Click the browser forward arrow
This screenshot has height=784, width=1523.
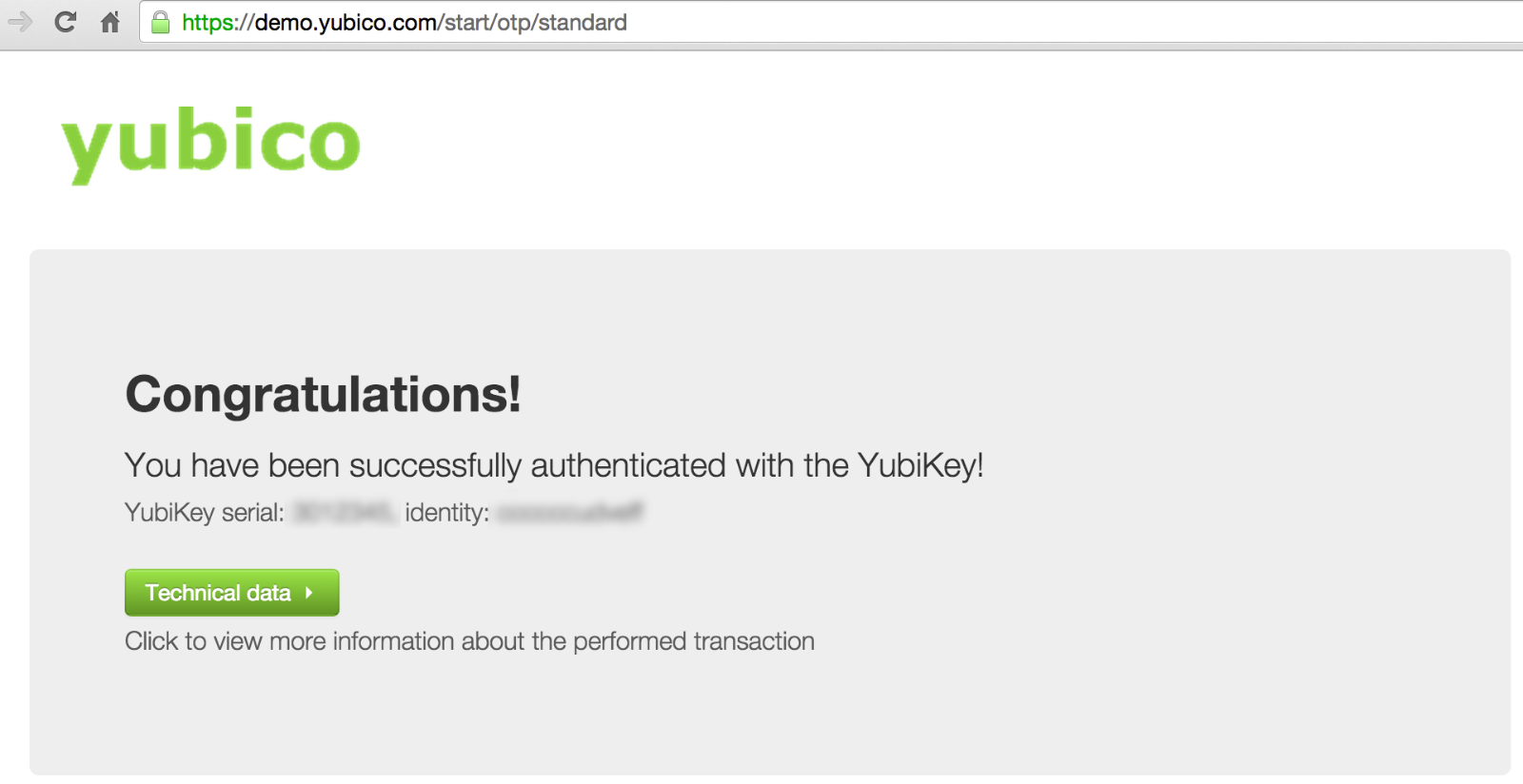pyautogui.click(x=20, y=22)
